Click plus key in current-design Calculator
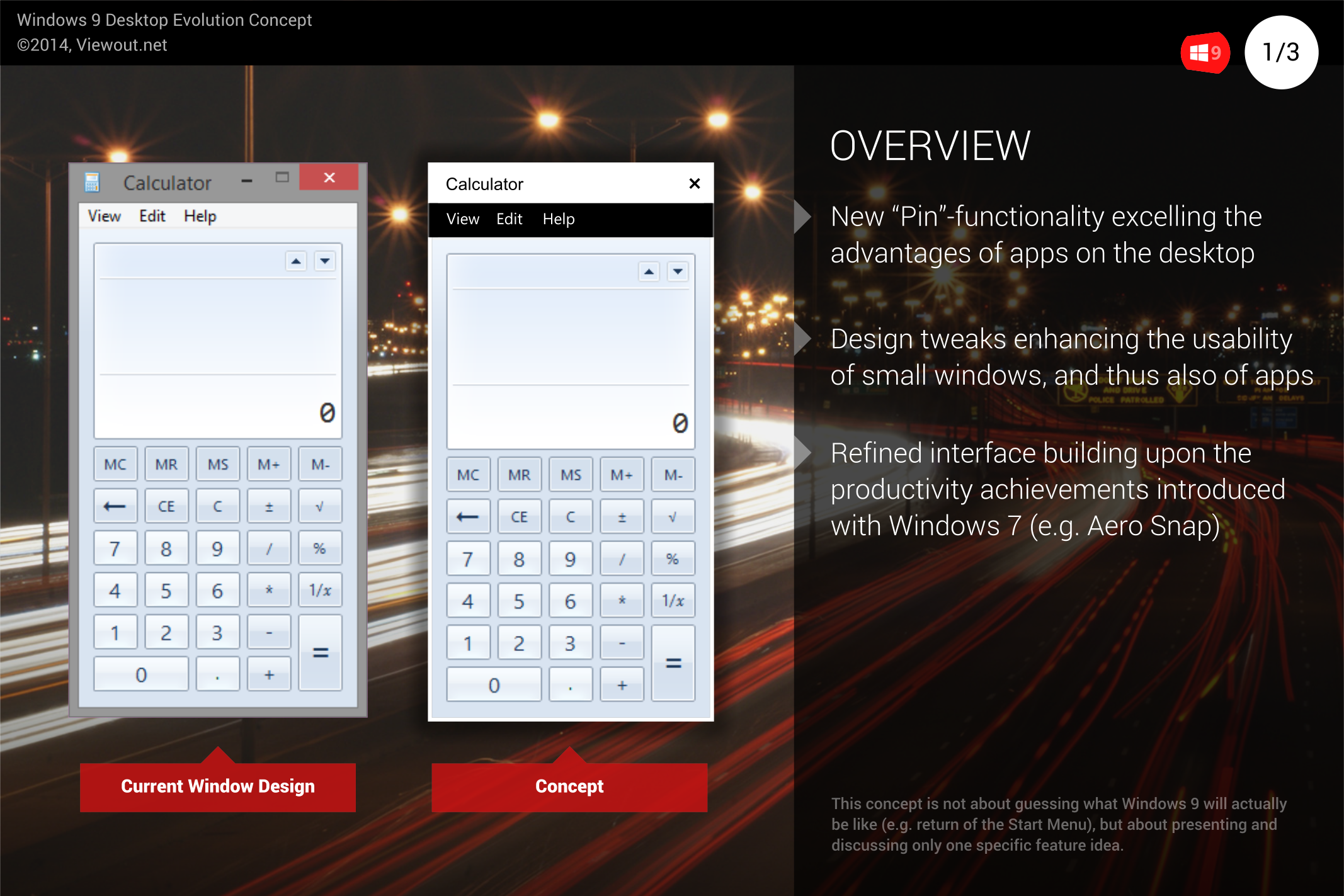The image size is (1344, 896). [269, 674]
